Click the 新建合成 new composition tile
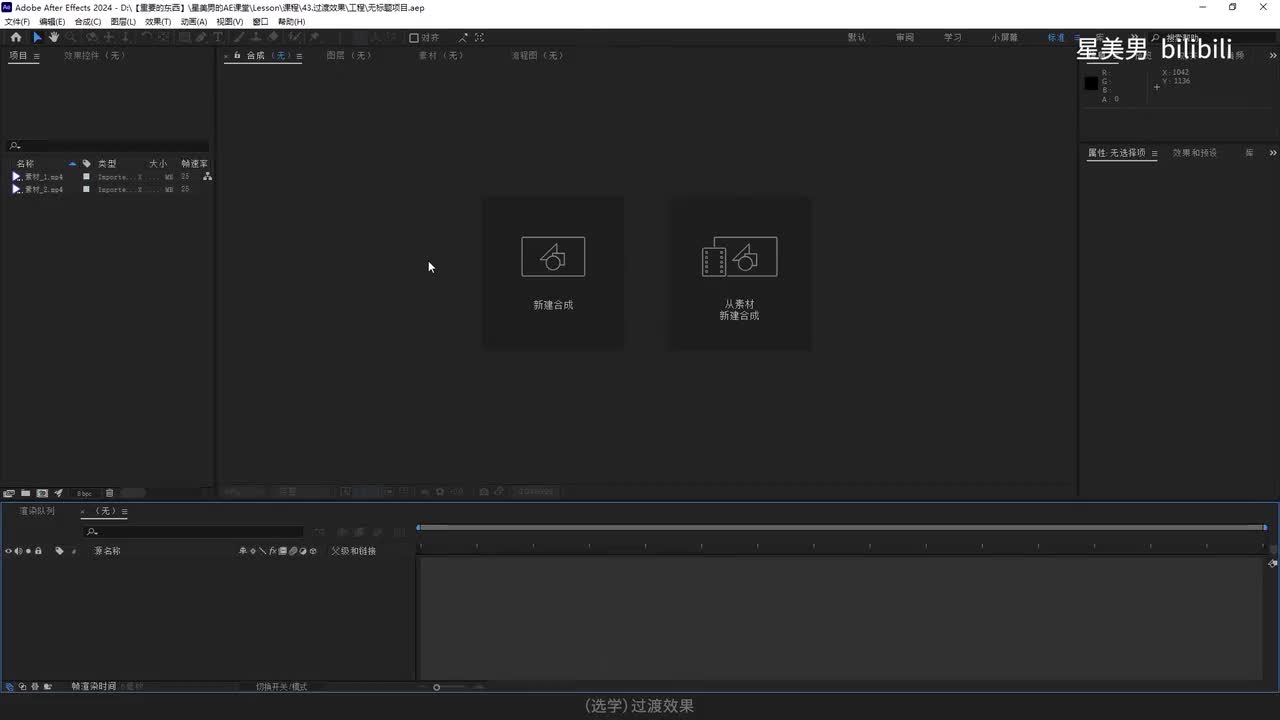 553,273
